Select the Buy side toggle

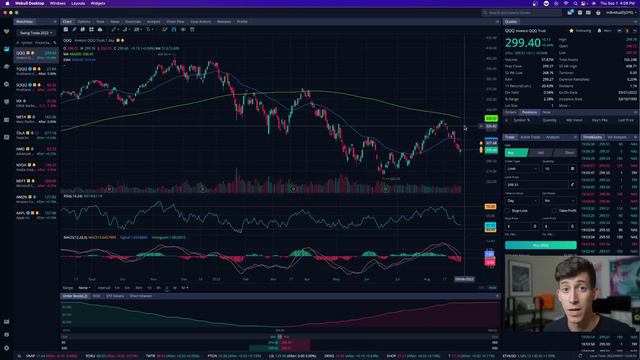pos(516,153)
